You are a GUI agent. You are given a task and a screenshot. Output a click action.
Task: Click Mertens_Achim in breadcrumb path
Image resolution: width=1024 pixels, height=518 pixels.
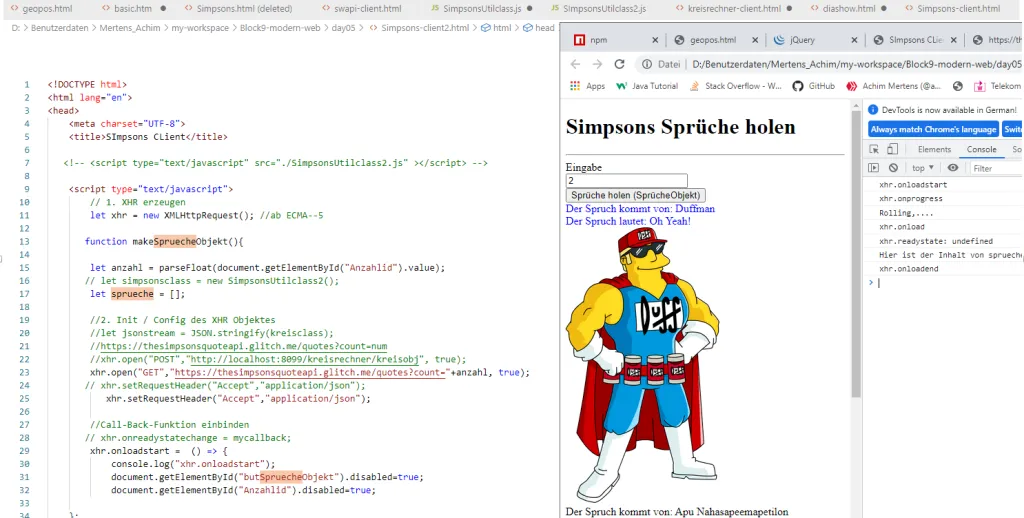tap(130, 28)
